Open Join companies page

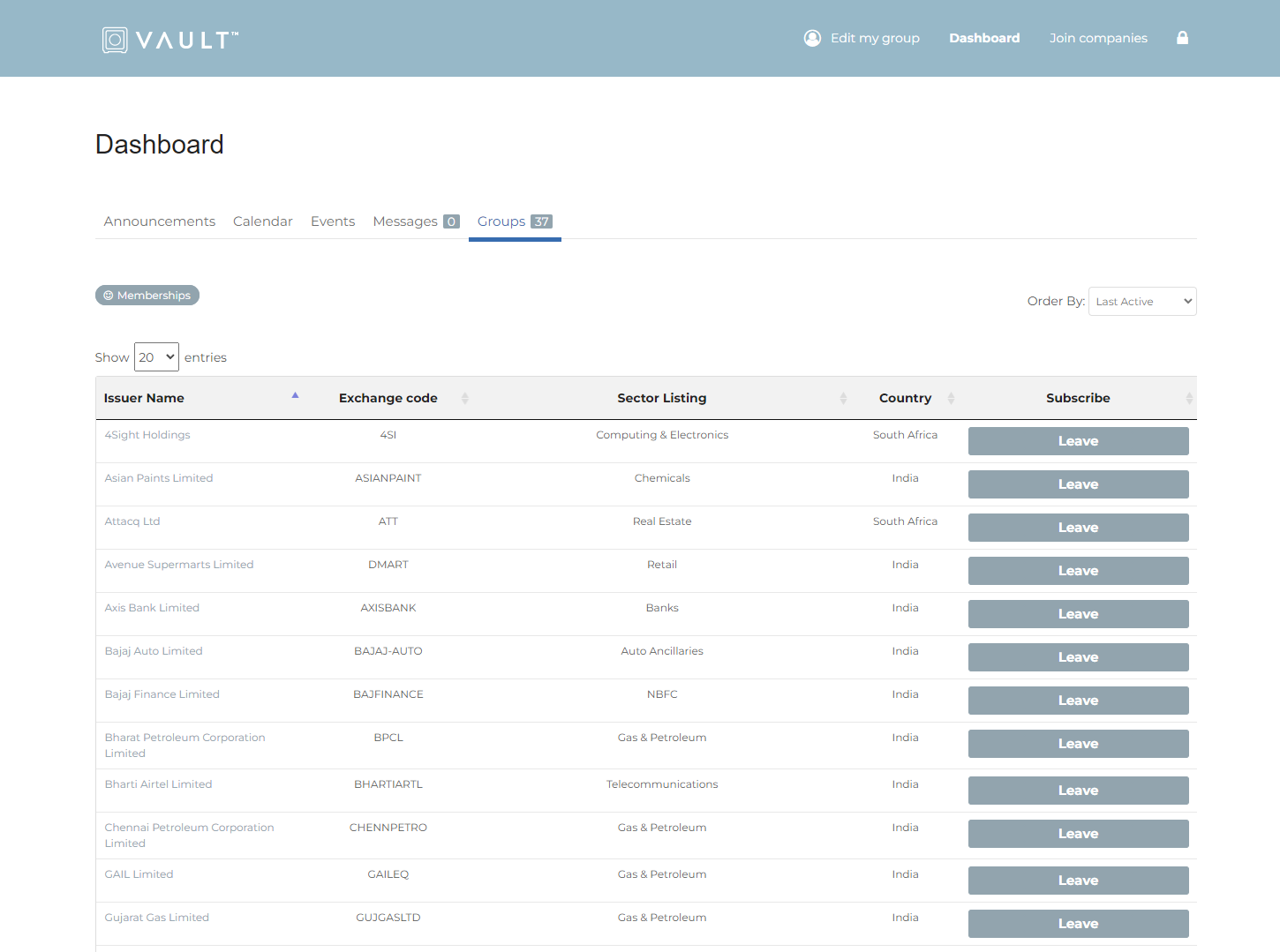click(1098, 38)
